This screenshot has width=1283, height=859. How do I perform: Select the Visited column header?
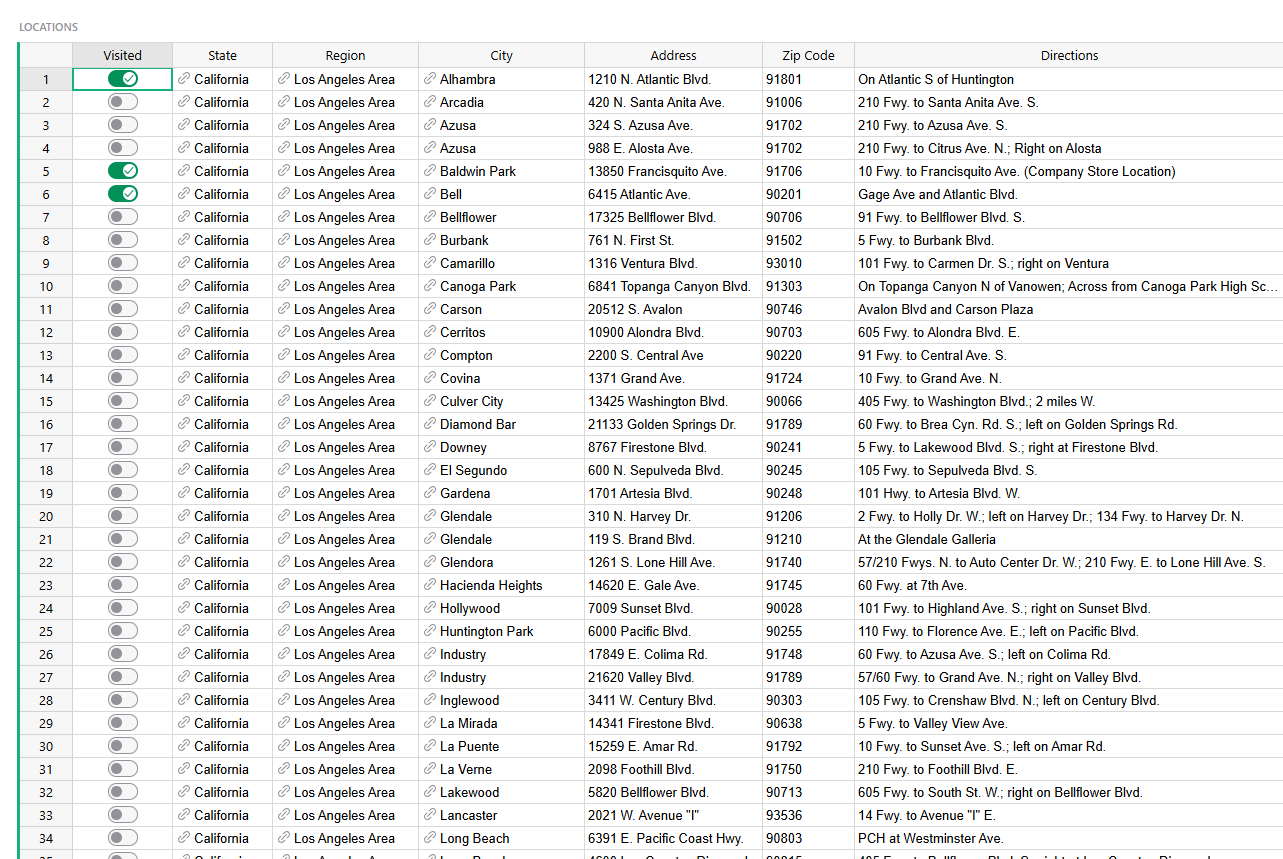[123, 55]
